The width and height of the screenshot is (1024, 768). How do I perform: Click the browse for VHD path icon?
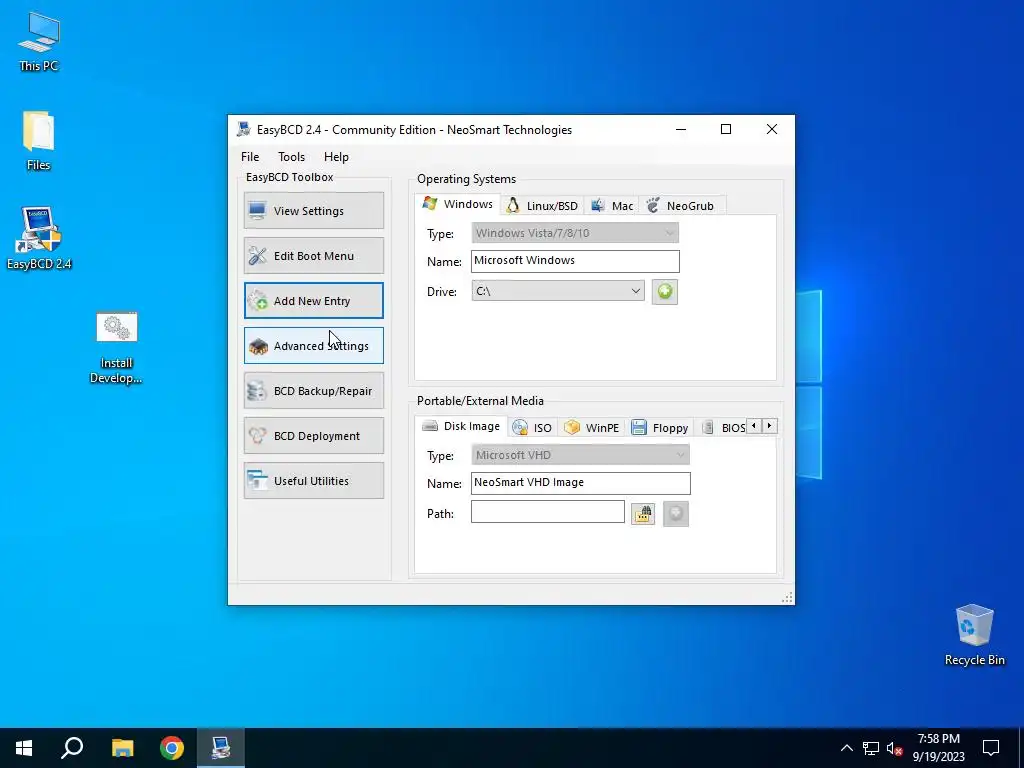click(x=643, y=514)
